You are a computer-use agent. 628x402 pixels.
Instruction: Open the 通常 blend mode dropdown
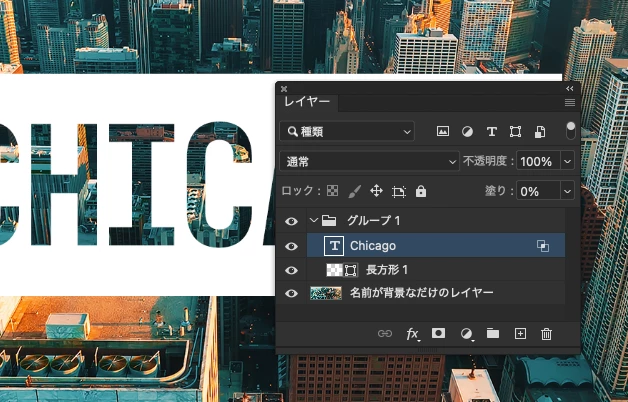pyautogui.click(x=369, y=161)
